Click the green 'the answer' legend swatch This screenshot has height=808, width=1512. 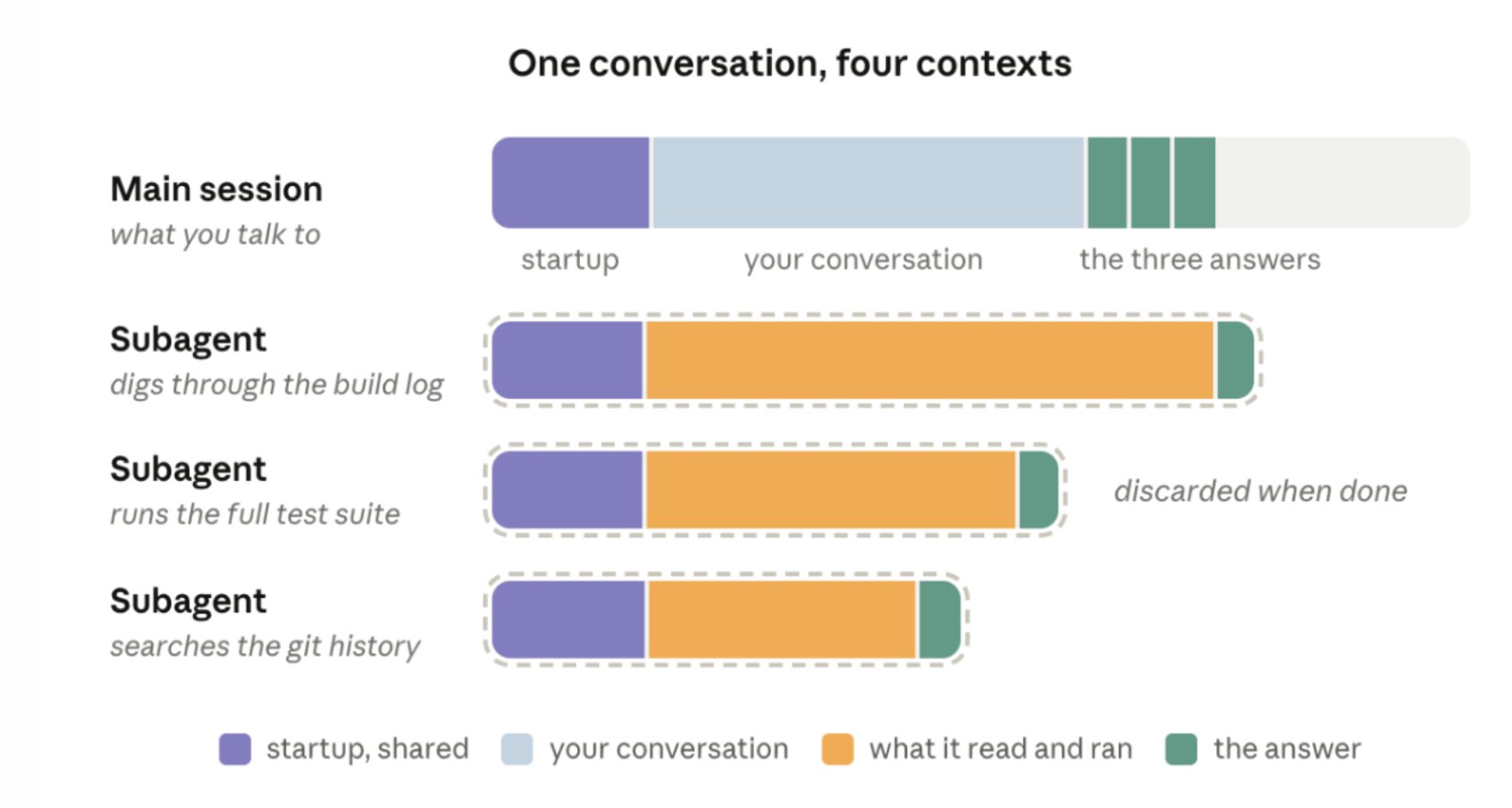(1181, 749)
